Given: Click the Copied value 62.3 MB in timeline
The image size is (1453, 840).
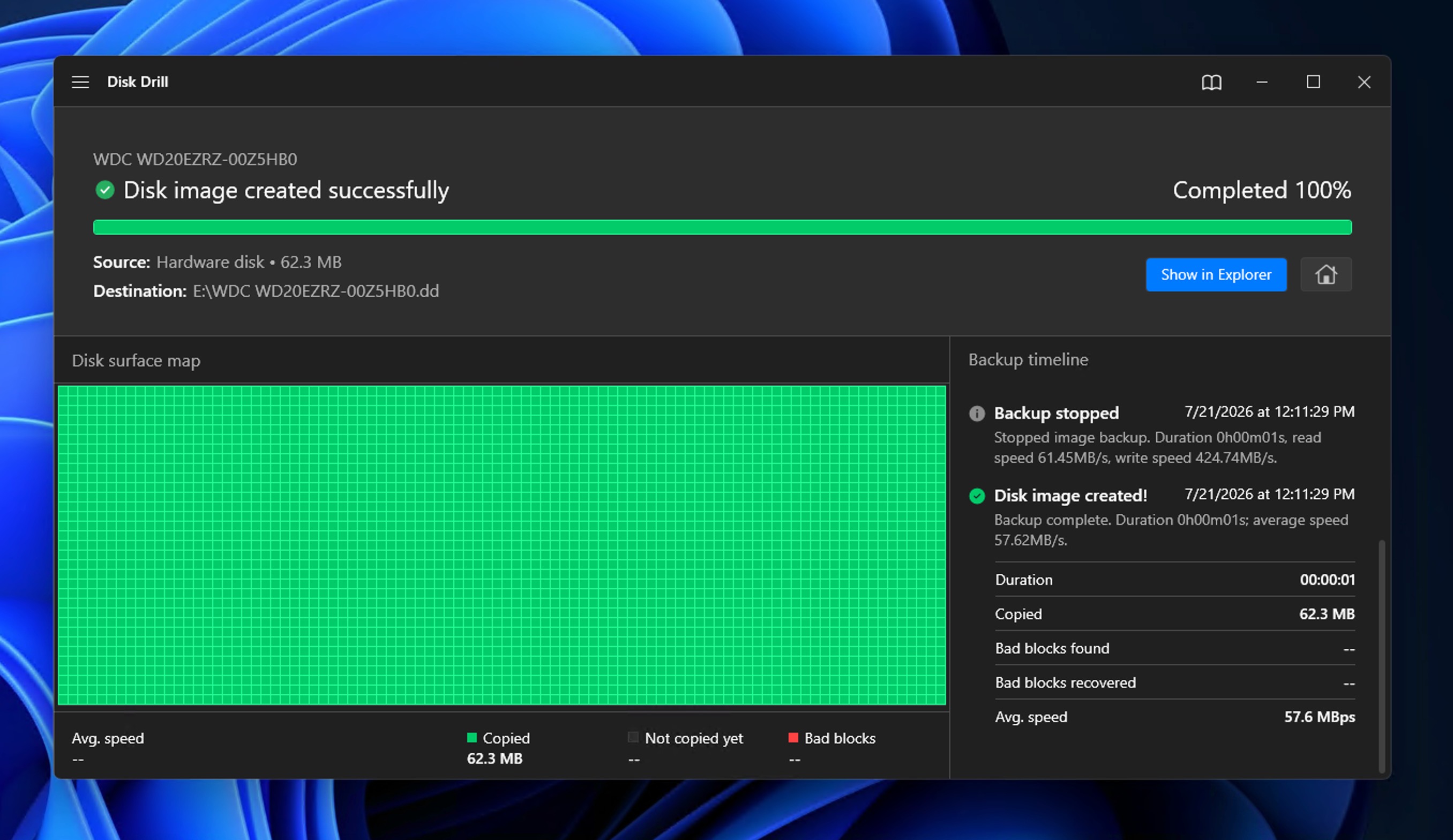Looking at the screenshot, I should point(1327,614).
